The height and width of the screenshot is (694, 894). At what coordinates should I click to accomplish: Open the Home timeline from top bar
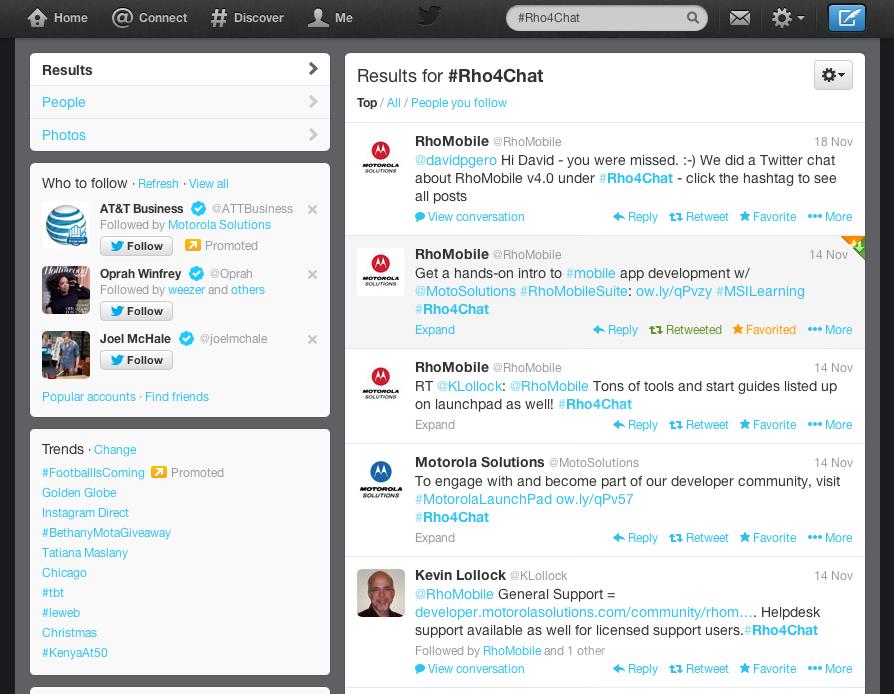coord(58,18)
